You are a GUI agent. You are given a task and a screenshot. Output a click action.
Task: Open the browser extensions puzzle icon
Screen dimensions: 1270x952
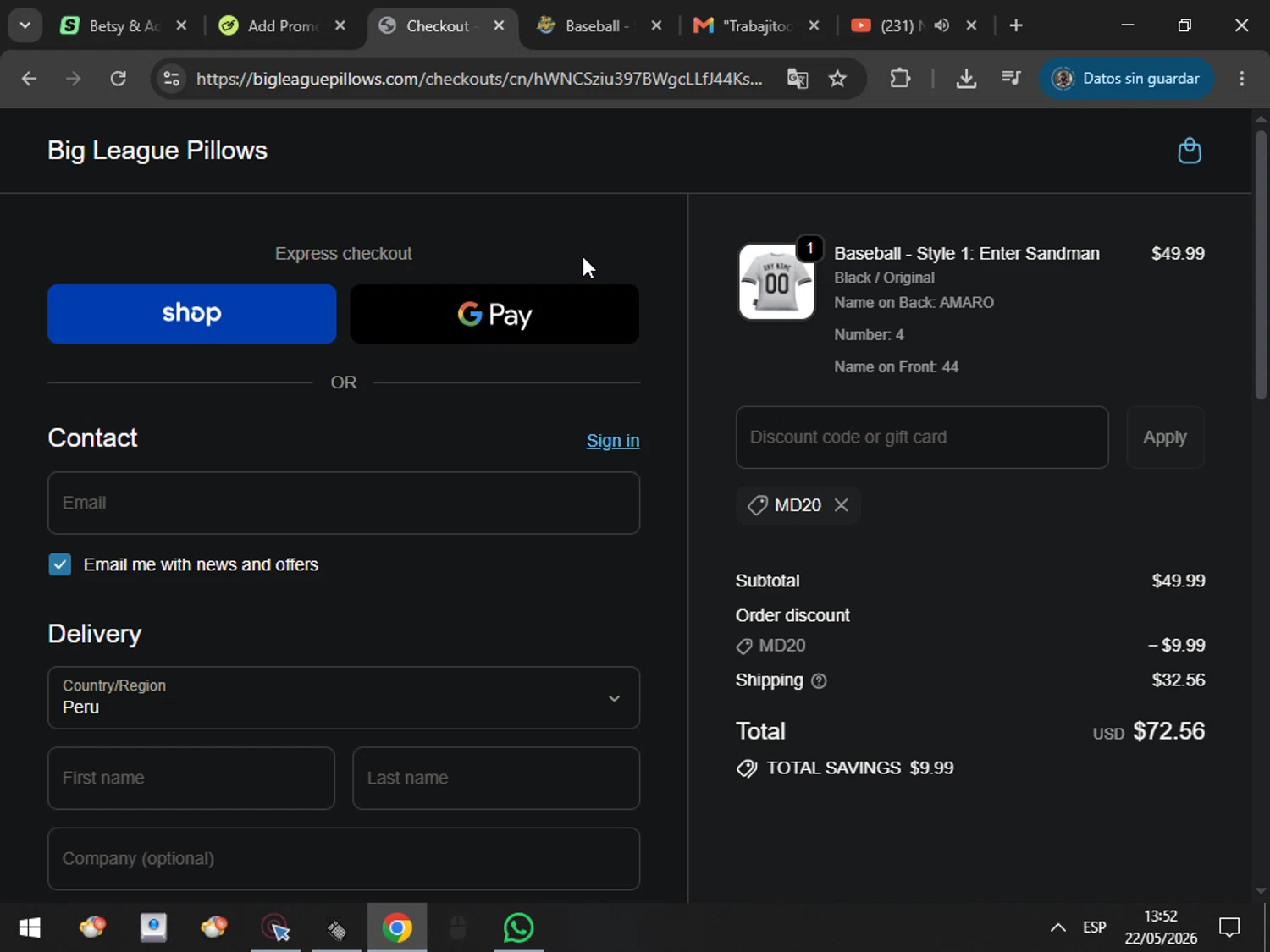click(x=900, y=79)
